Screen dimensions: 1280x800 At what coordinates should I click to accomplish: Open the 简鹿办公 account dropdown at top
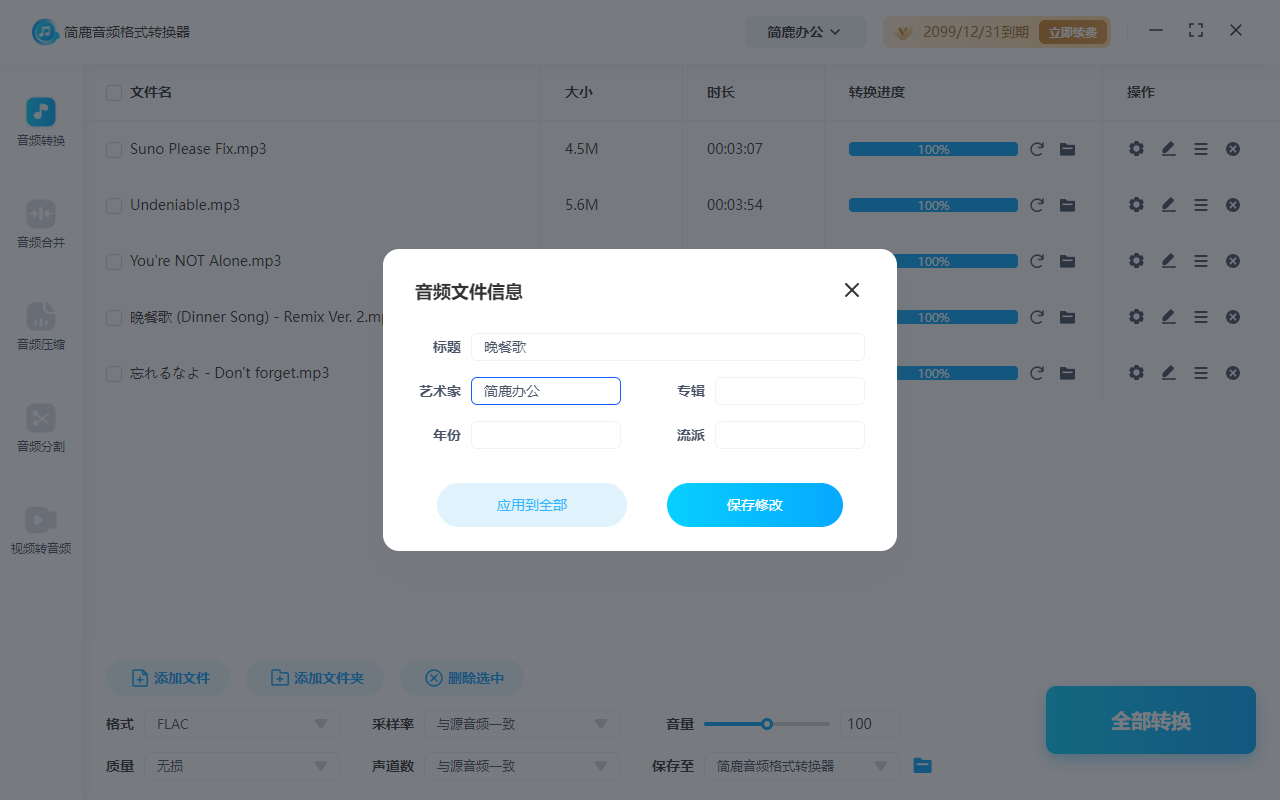coord(806,31)
